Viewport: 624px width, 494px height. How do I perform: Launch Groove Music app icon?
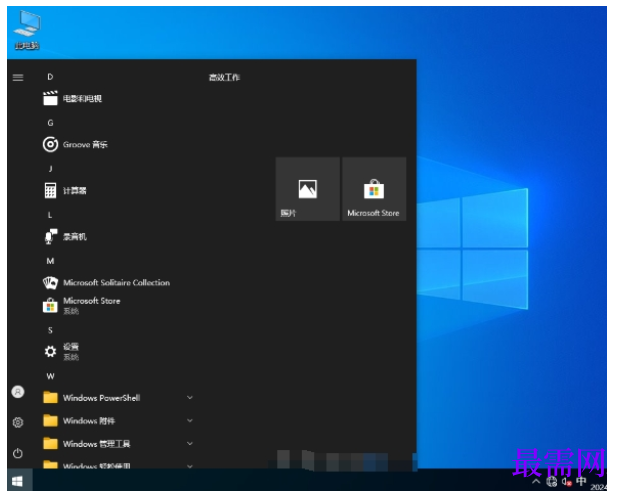(50, 144)
